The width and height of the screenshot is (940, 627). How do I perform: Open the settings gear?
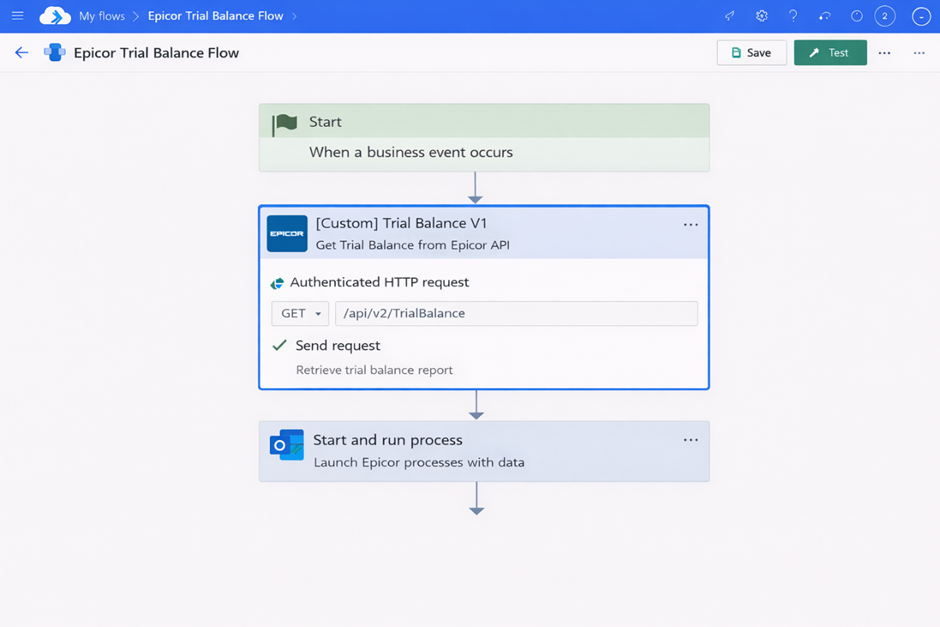(x=762, y=16)
